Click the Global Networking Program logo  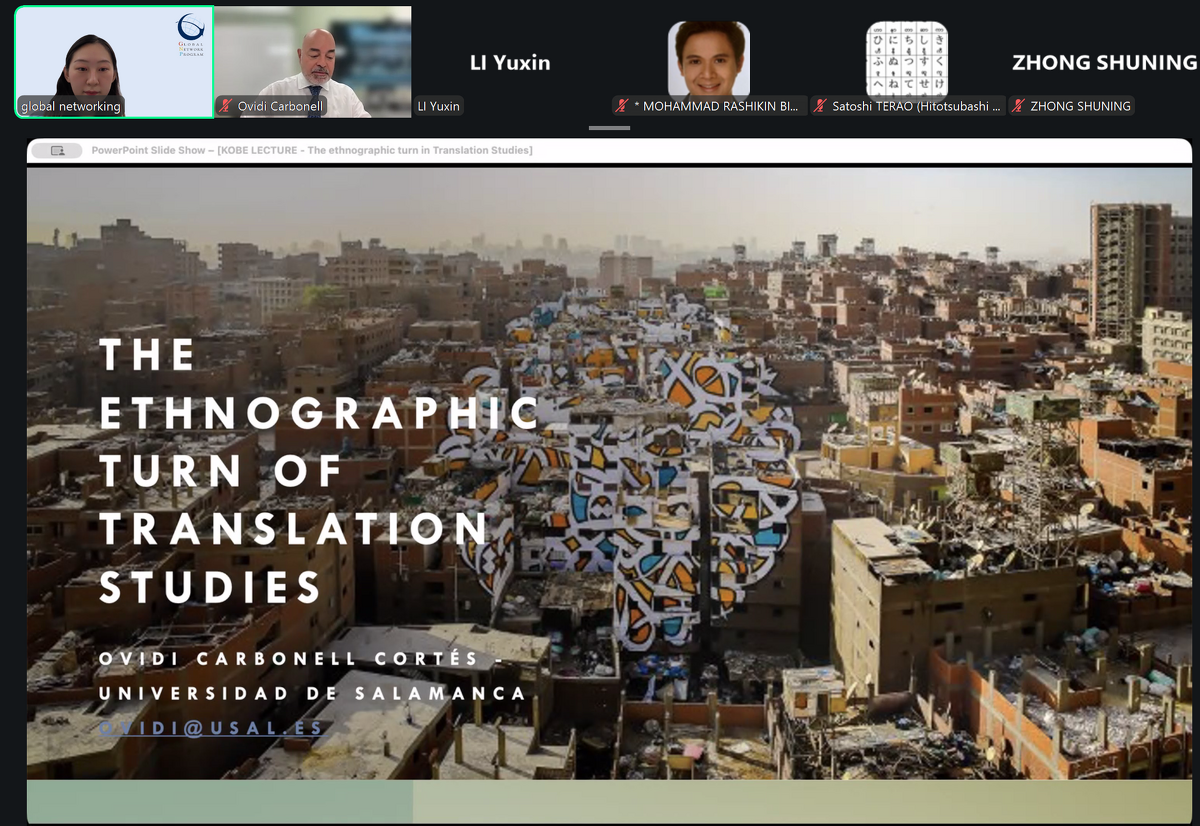(x=189, y=36)
